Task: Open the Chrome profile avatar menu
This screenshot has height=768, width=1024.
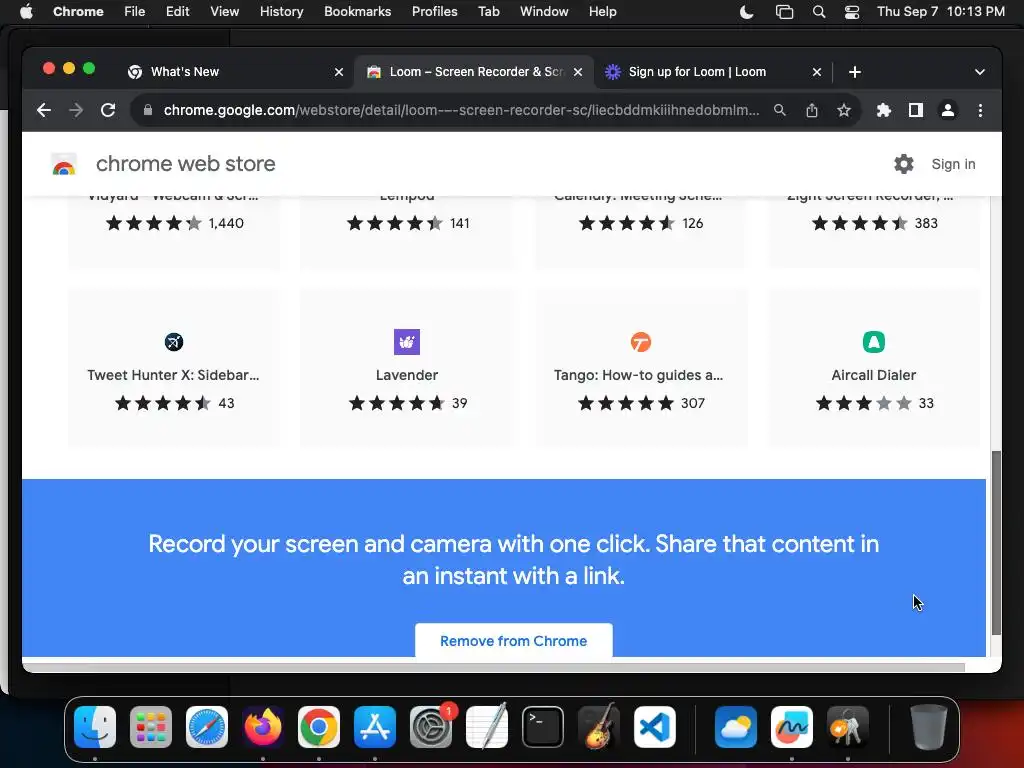Action: coord(948,110)
